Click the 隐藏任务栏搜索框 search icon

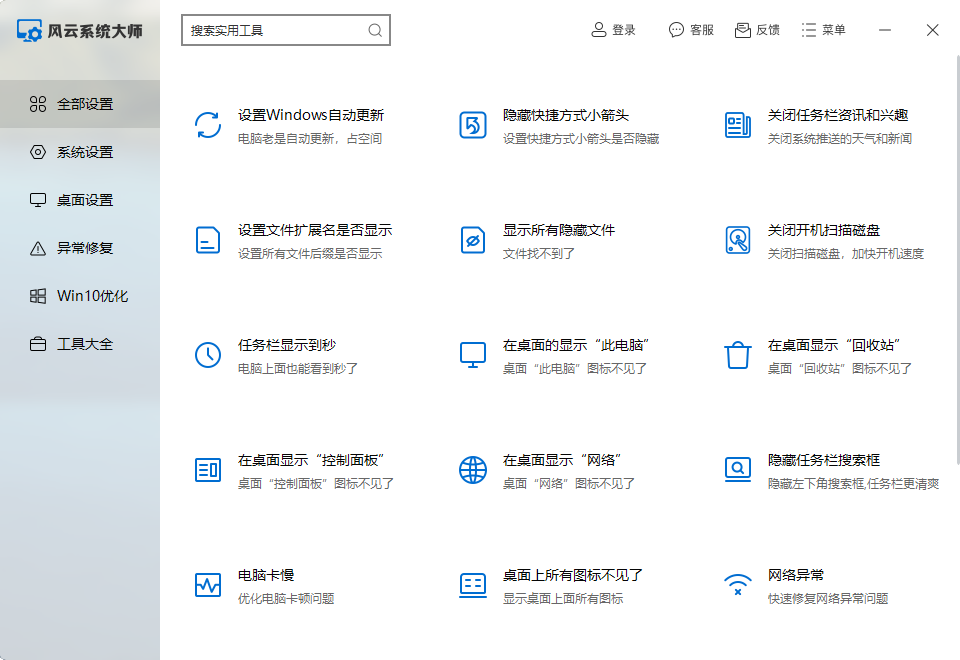coord(738,470)
